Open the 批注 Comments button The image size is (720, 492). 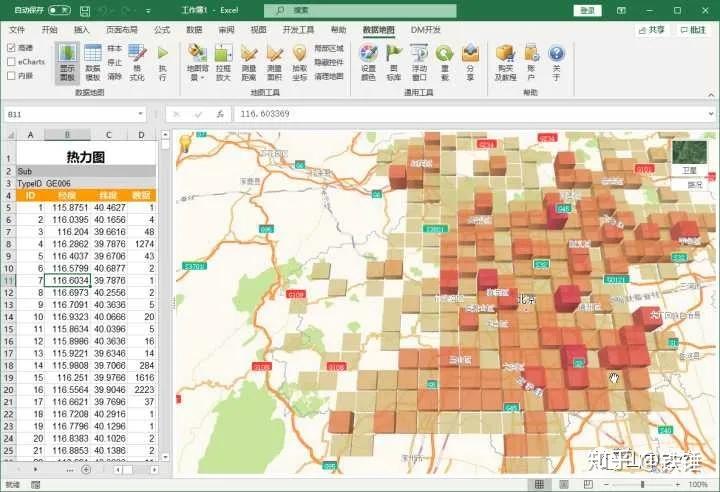tap(693, 30)
